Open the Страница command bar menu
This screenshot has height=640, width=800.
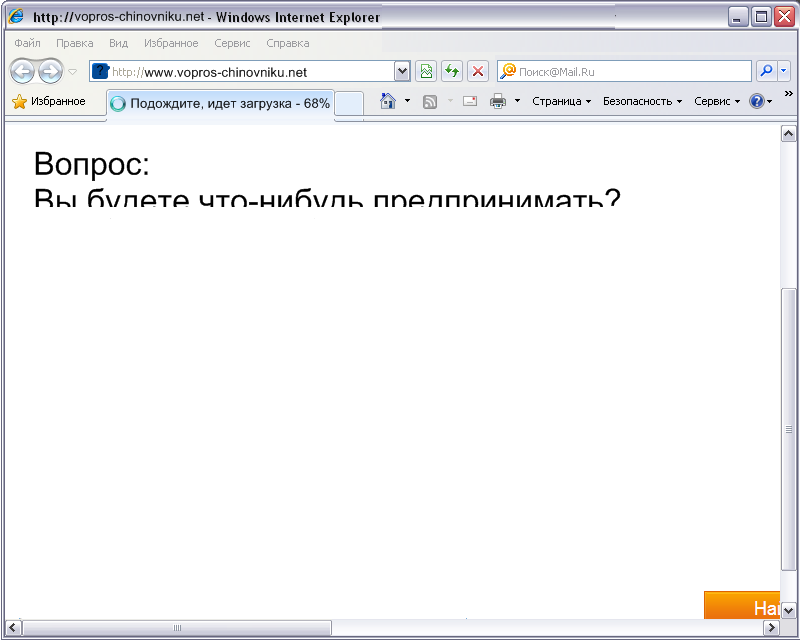tap(562, 101)
